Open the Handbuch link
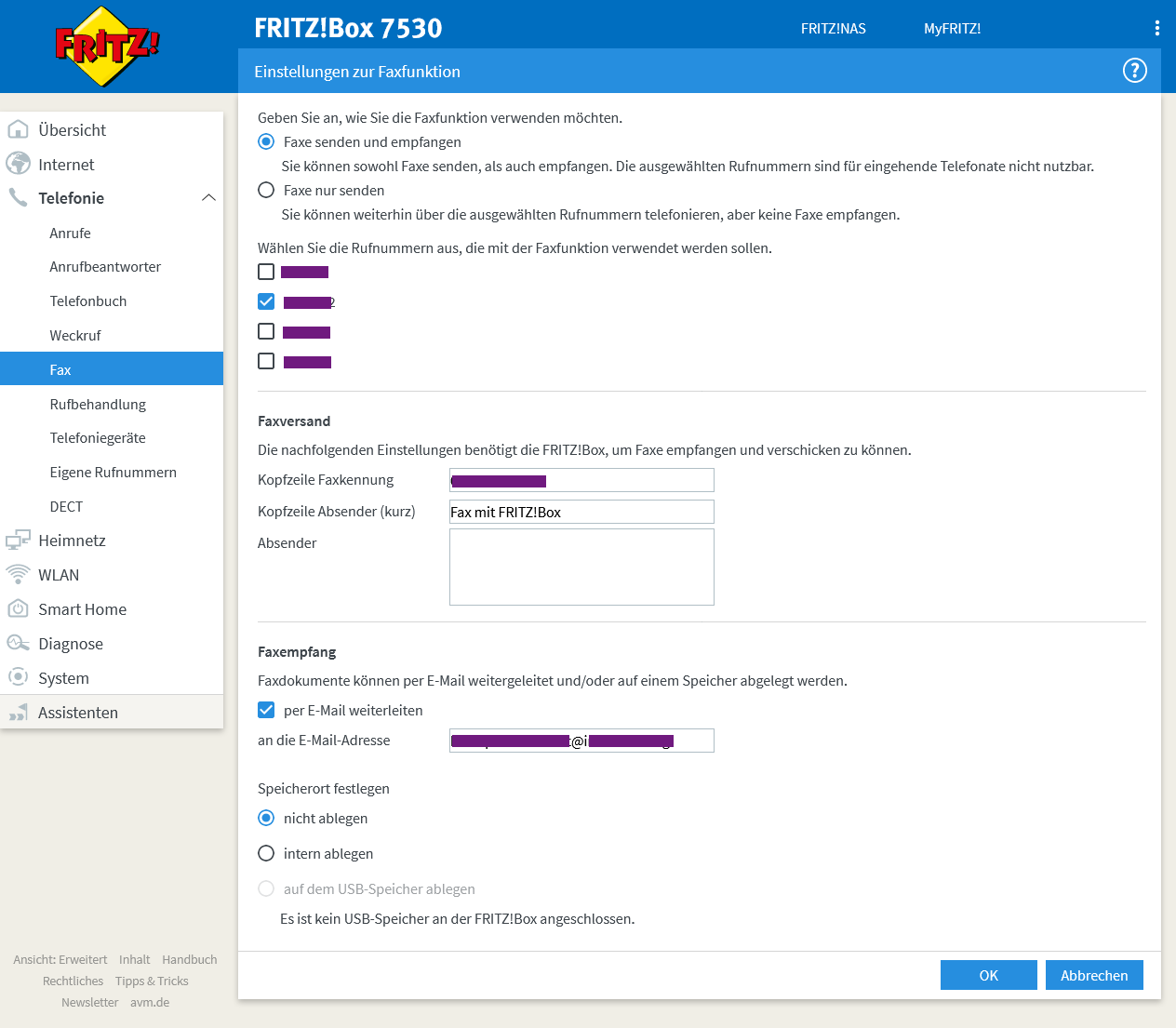This screenshot has width=1176, height=1028. coord(189,959)
